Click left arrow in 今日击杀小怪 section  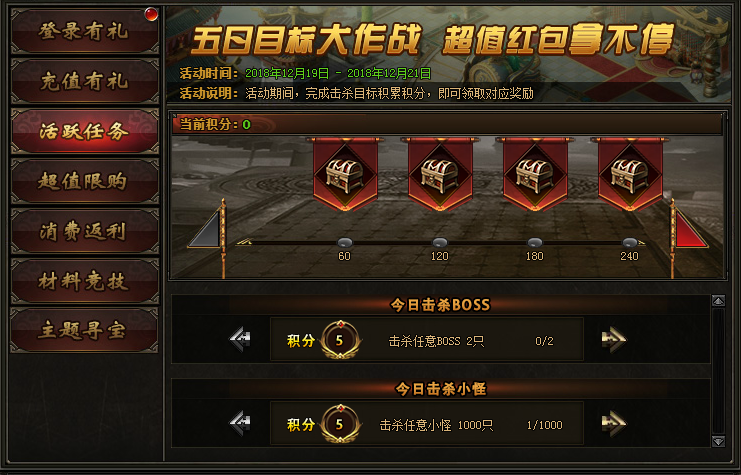click(240, 423)
